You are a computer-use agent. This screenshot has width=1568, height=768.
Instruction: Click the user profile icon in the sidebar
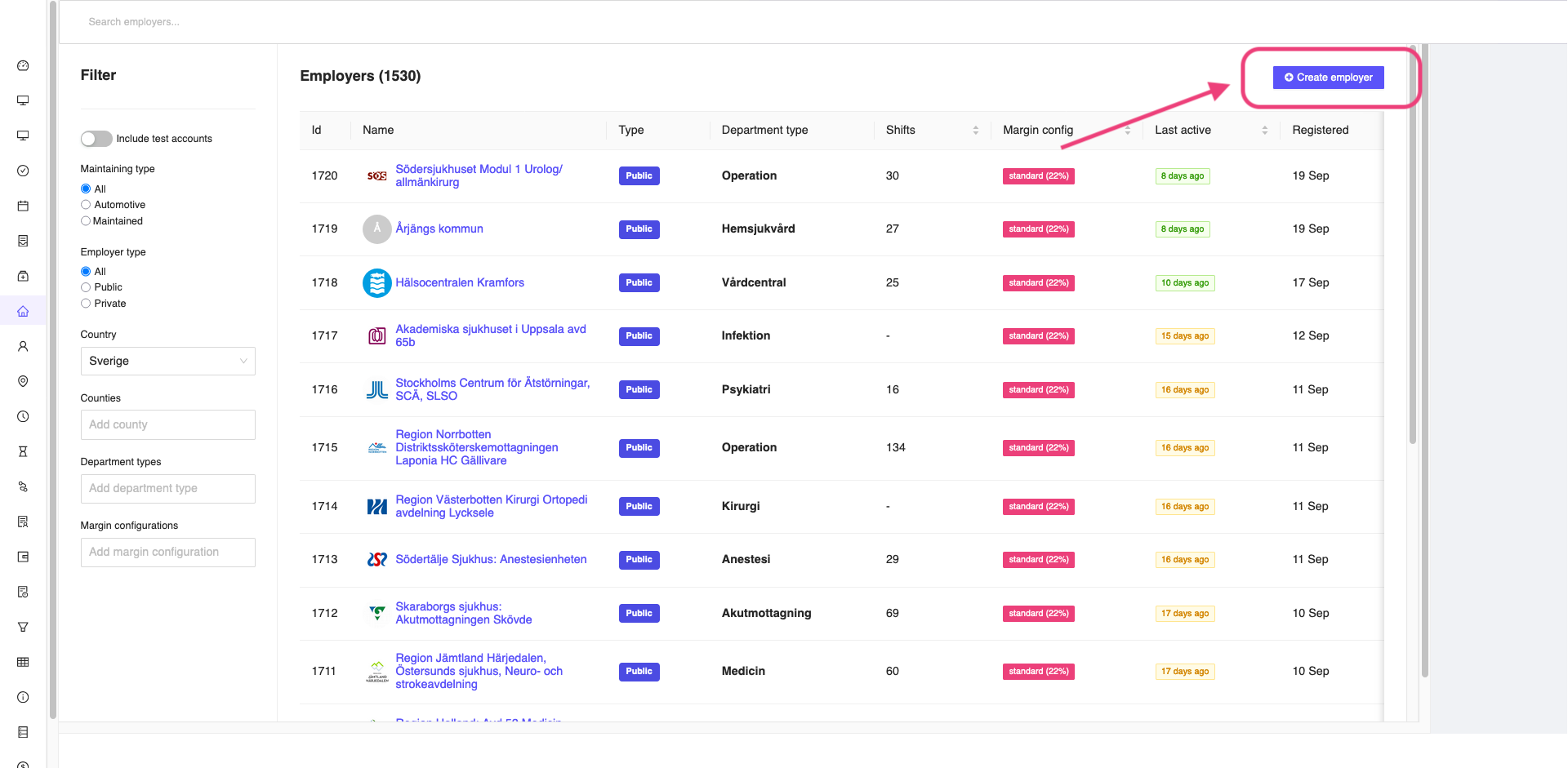click(23, 346)
